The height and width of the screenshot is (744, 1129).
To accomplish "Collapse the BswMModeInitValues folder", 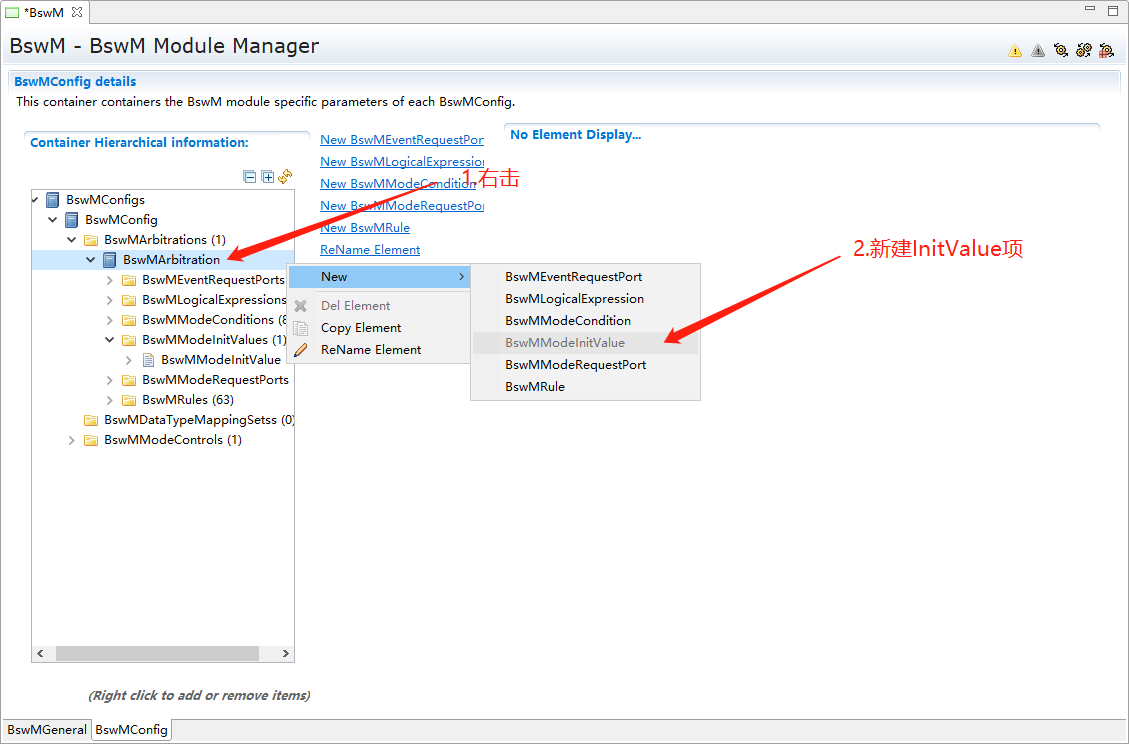I will pyautogui.click(x=110, y=340).
